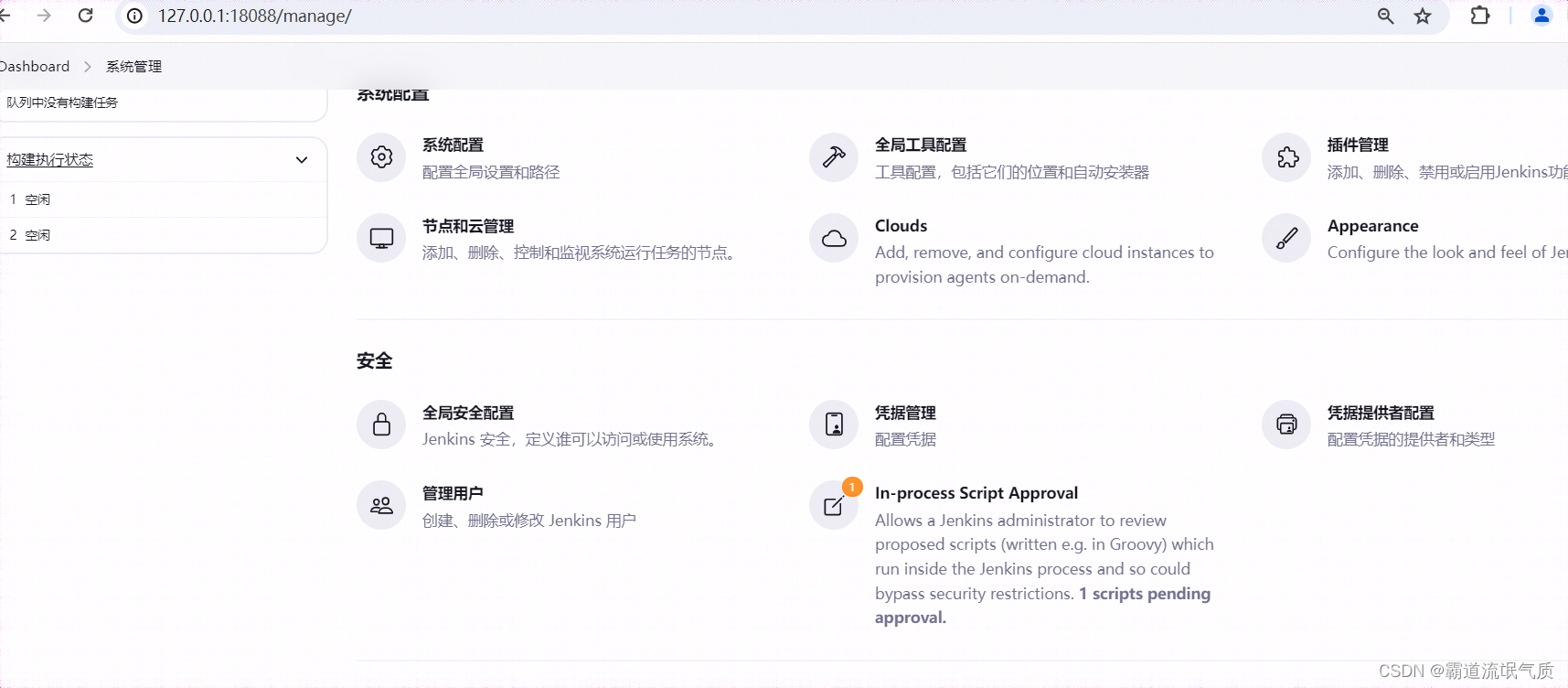Select executor row 2 空闲

coord(163,235)
